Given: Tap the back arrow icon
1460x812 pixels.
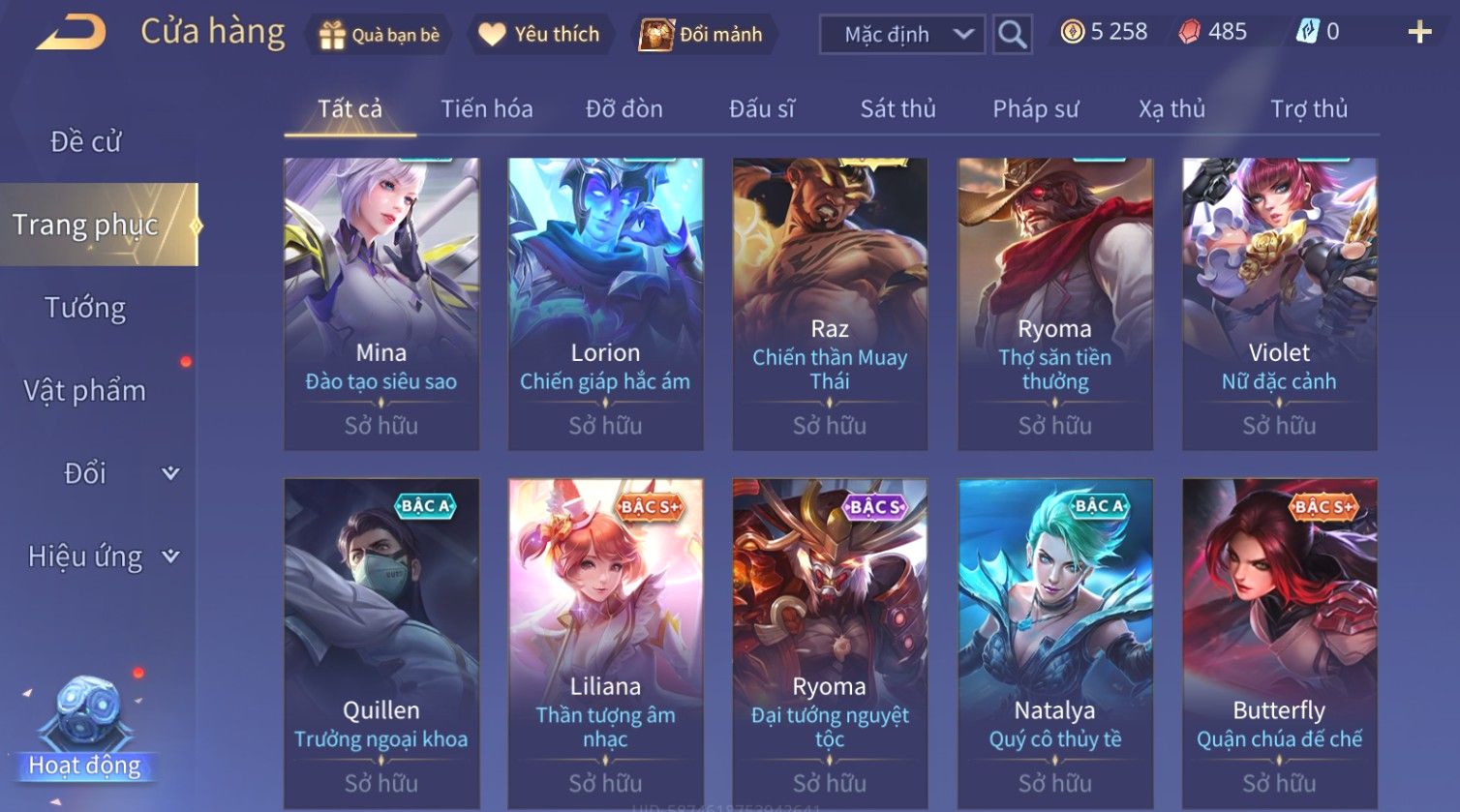Looking at the screenshot, I should point(70,33).
